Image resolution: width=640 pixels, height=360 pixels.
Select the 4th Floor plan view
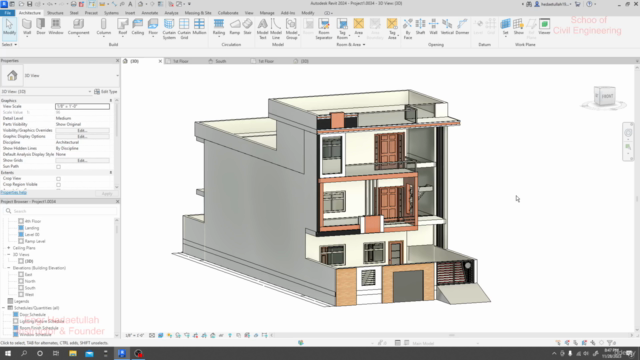coord(33,221)
